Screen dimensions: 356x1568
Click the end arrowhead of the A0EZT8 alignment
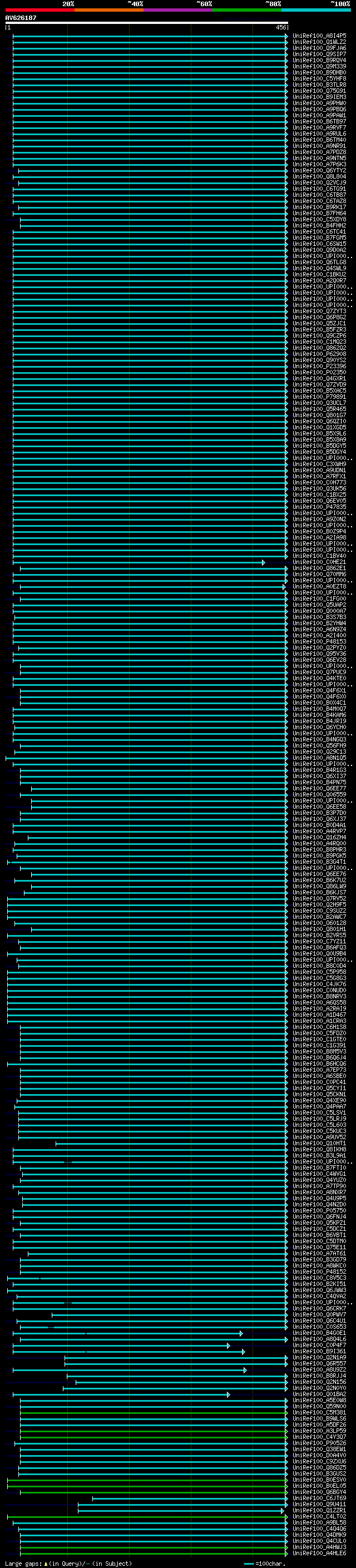(284, 586)
